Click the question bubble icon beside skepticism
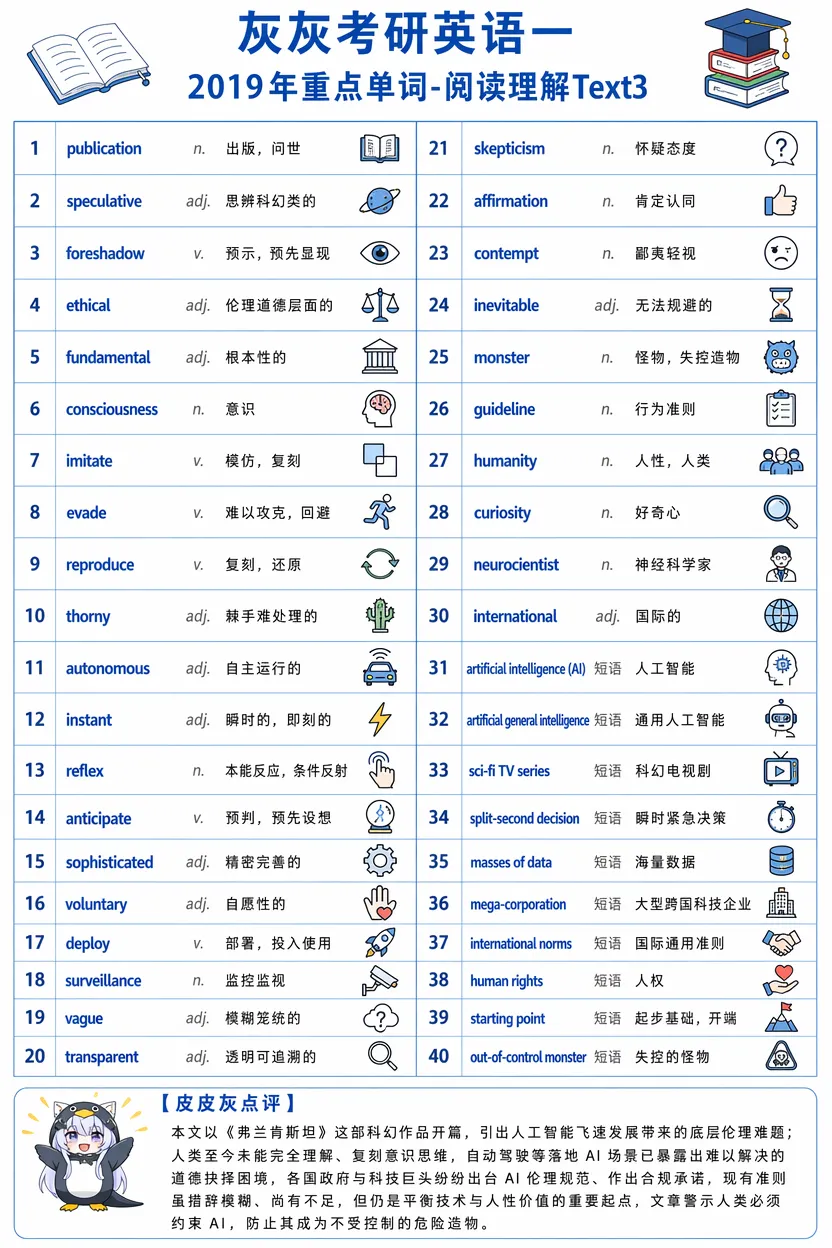 (x=781, y=148)
